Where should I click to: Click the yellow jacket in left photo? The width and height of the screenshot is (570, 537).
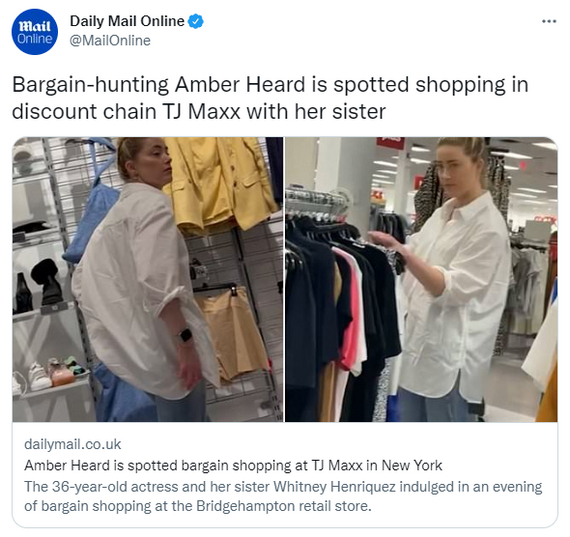(222, 184)
